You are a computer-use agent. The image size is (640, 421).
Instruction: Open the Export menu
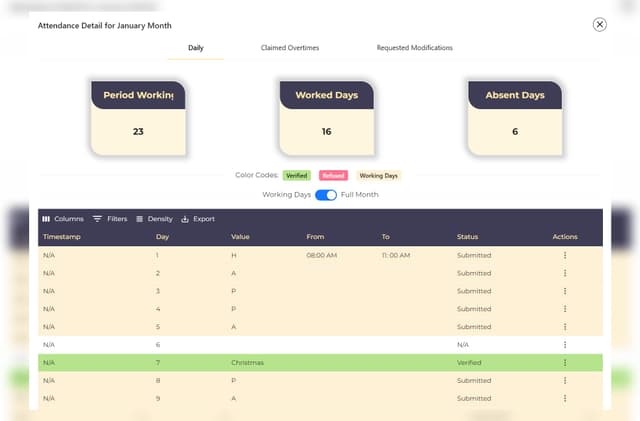pos(198,219)
